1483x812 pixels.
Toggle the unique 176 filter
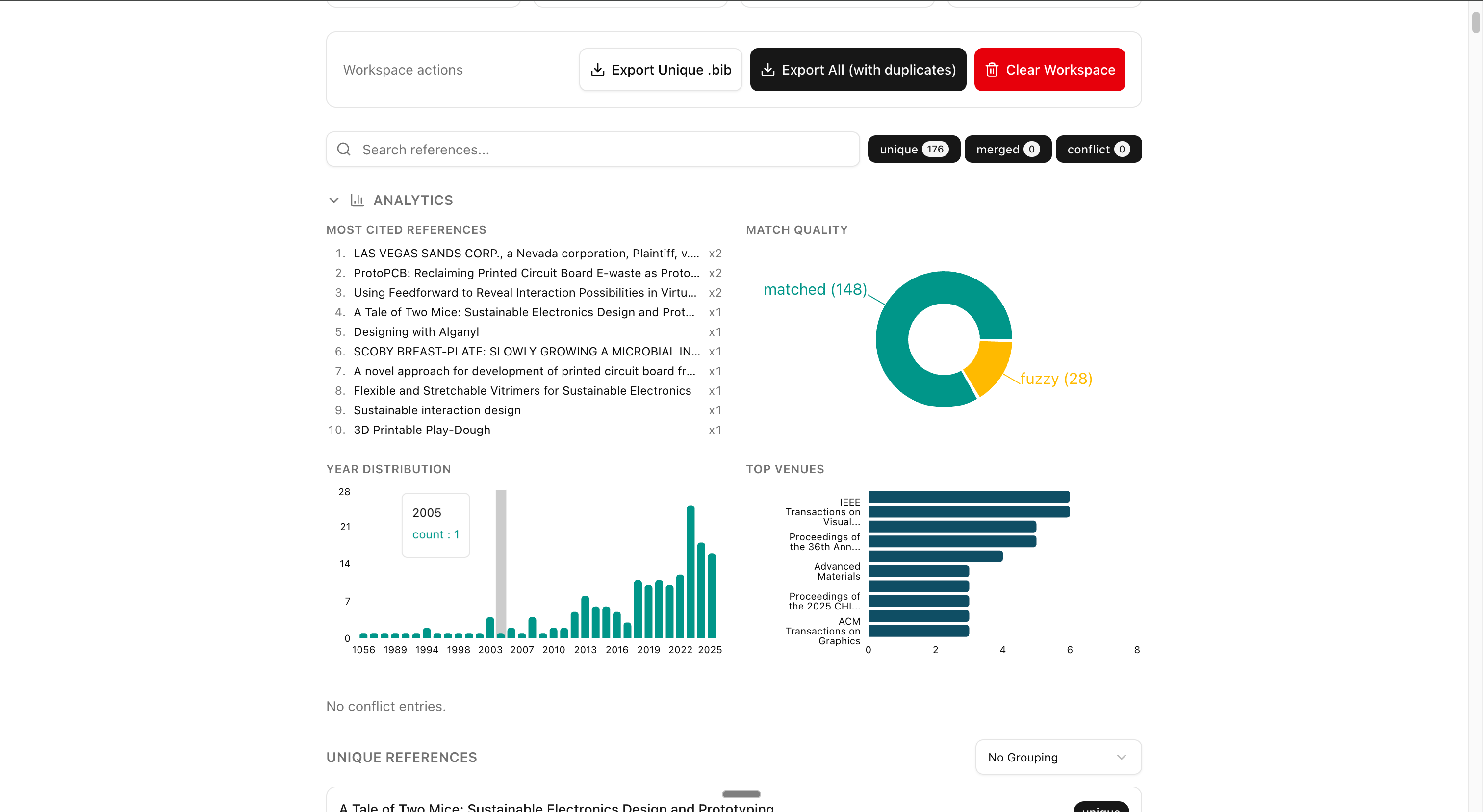pyautogui.click(x=913, y=150)
